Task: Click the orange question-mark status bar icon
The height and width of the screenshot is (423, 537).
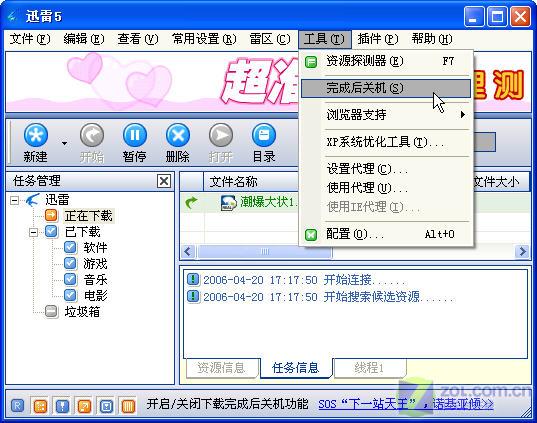Action: pyautogui.click(x=84, y=406)
